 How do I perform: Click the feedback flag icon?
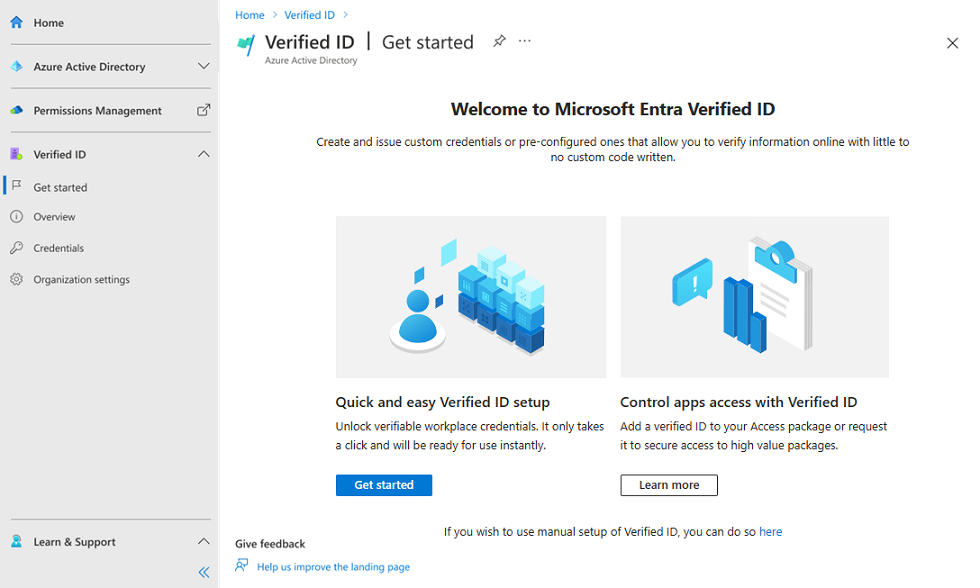(241, 565)
